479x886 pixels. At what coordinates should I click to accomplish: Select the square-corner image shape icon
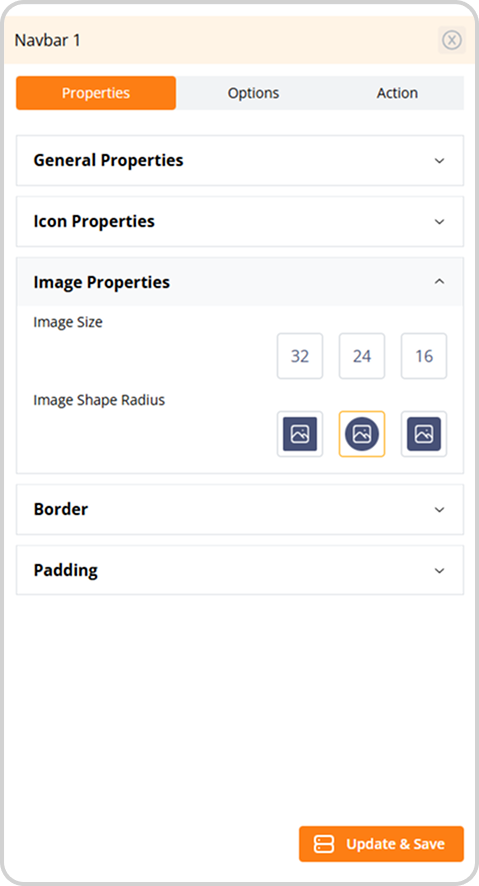(x=300, y=434)
